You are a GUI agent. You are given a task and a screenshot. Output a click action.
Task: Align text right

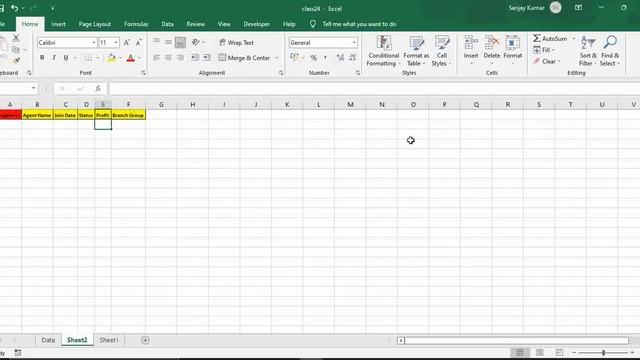point(180,58)
